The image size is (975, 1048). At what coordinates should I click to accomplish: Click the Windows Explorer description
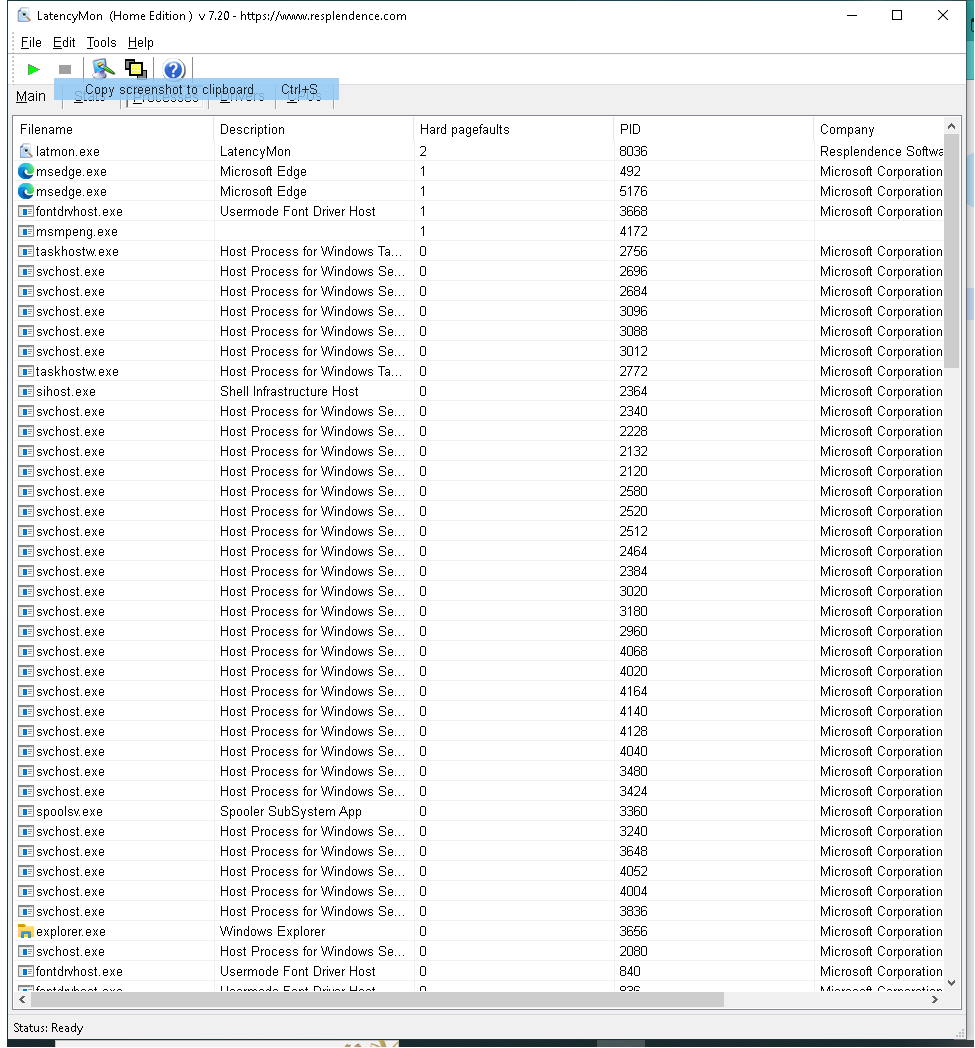pyautogui.click(x=272, y=931)
